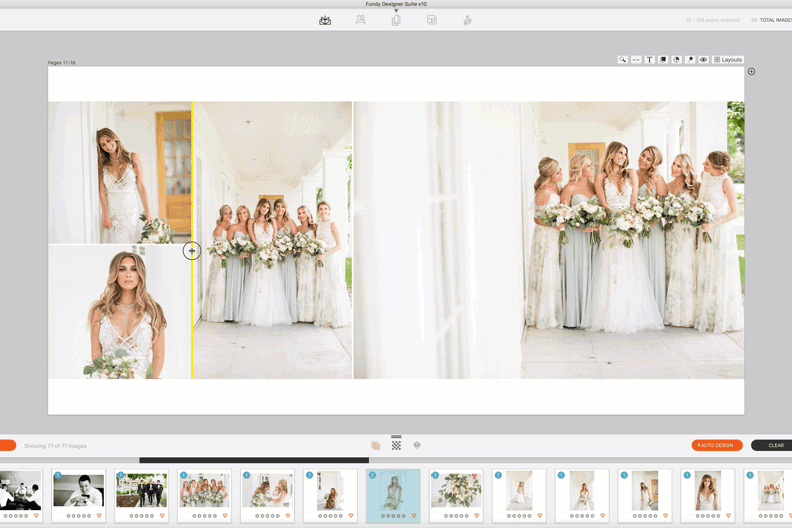The image size is (792, 528).
Task: Select the bridesmaids group thumbnail with bouquets
Action: (205, 490)
